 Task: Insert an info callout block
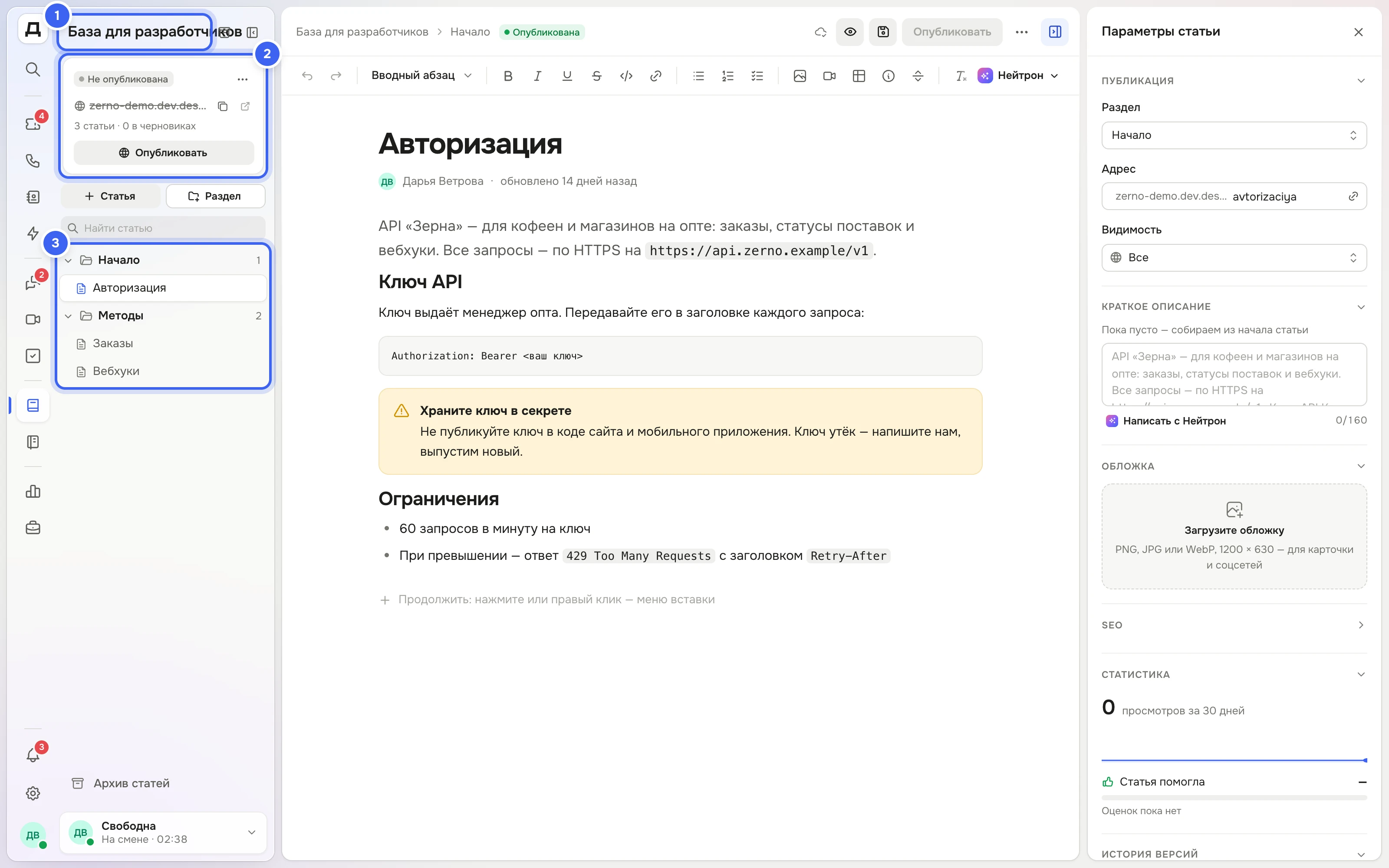[x=889, y=76]
